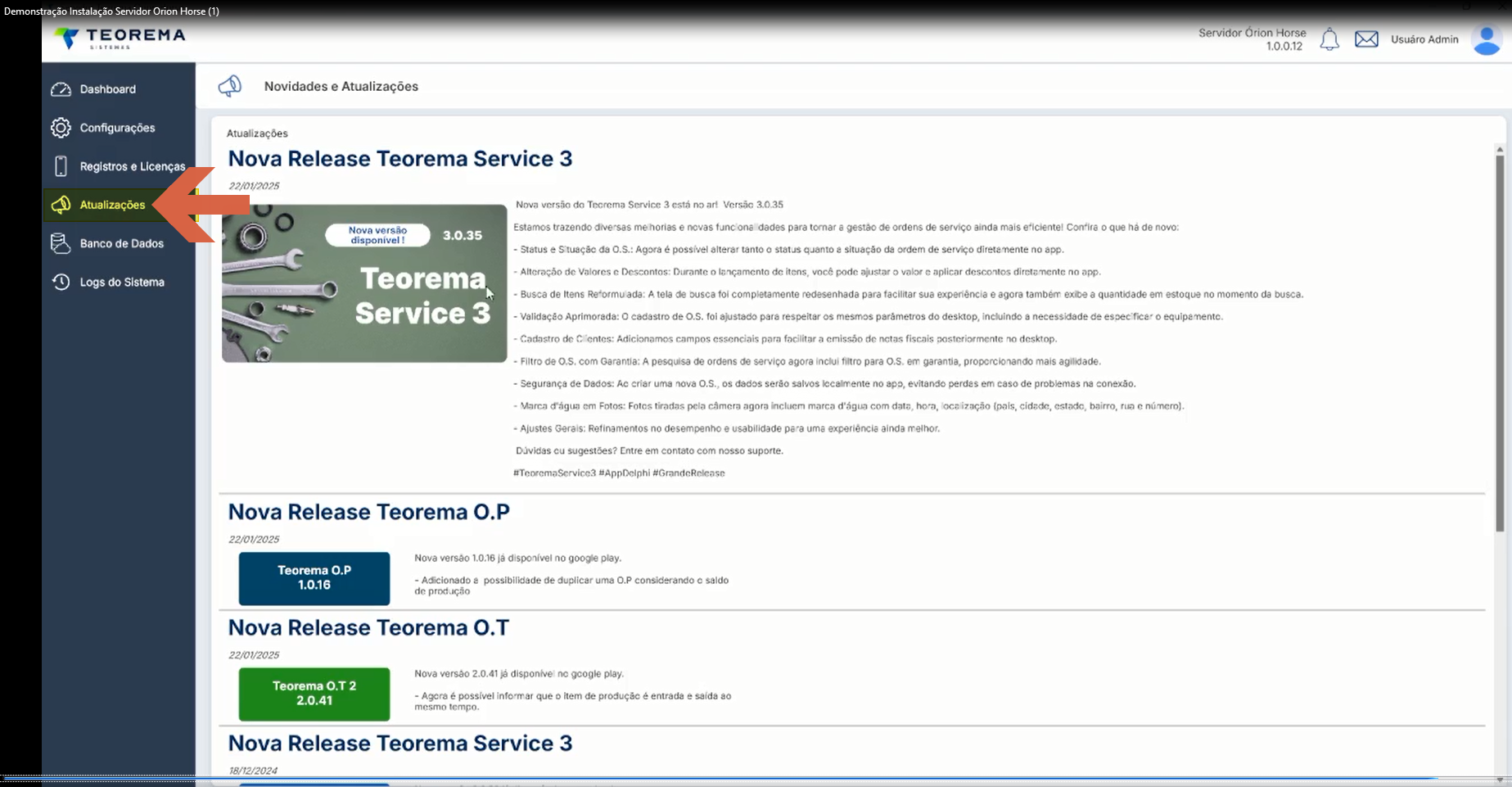This screenshot has width=1512, height=787.
Task: Click the line Ajustes Gerais
Action: coord(727,427)
